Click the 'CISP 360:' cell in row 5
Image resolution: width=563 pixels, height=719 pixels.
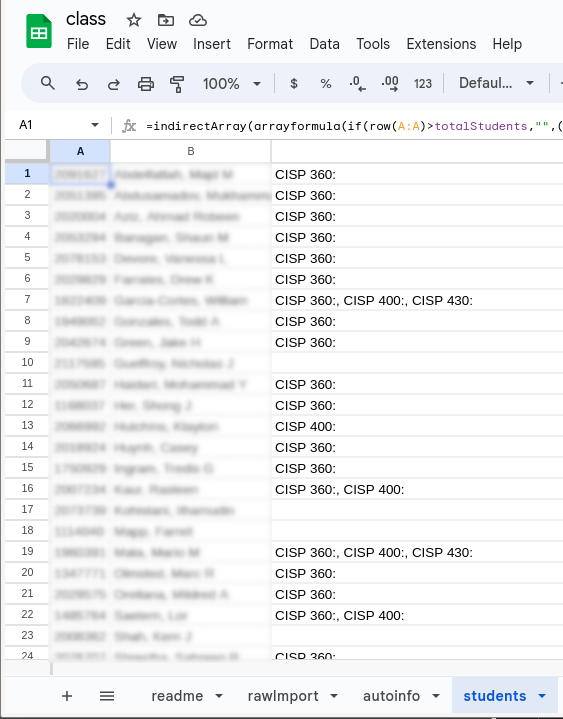(x=417, y=258)
